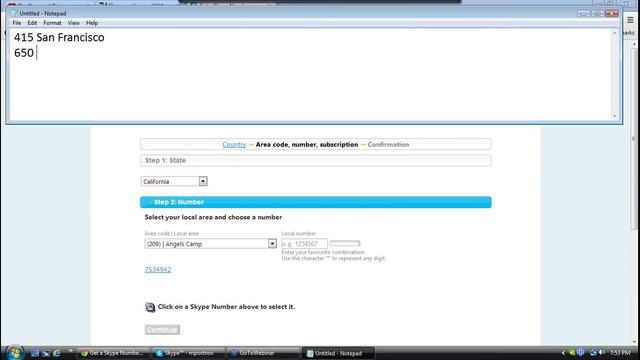Select the Skype number 7534942
This screenshot has height=360, width=640.
[158, 269]
